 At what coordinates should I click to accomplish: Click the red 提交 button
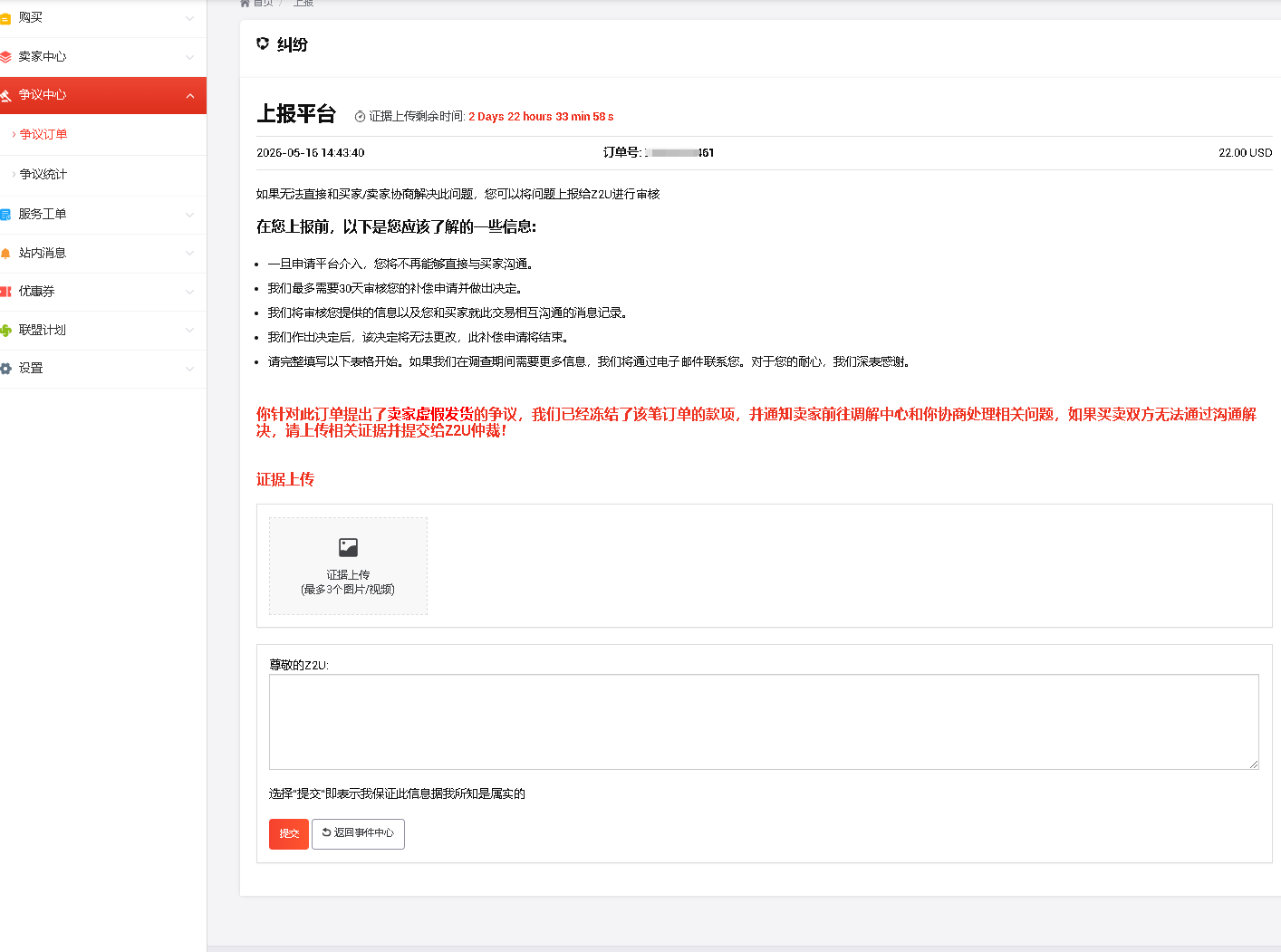tap(289, 833)
